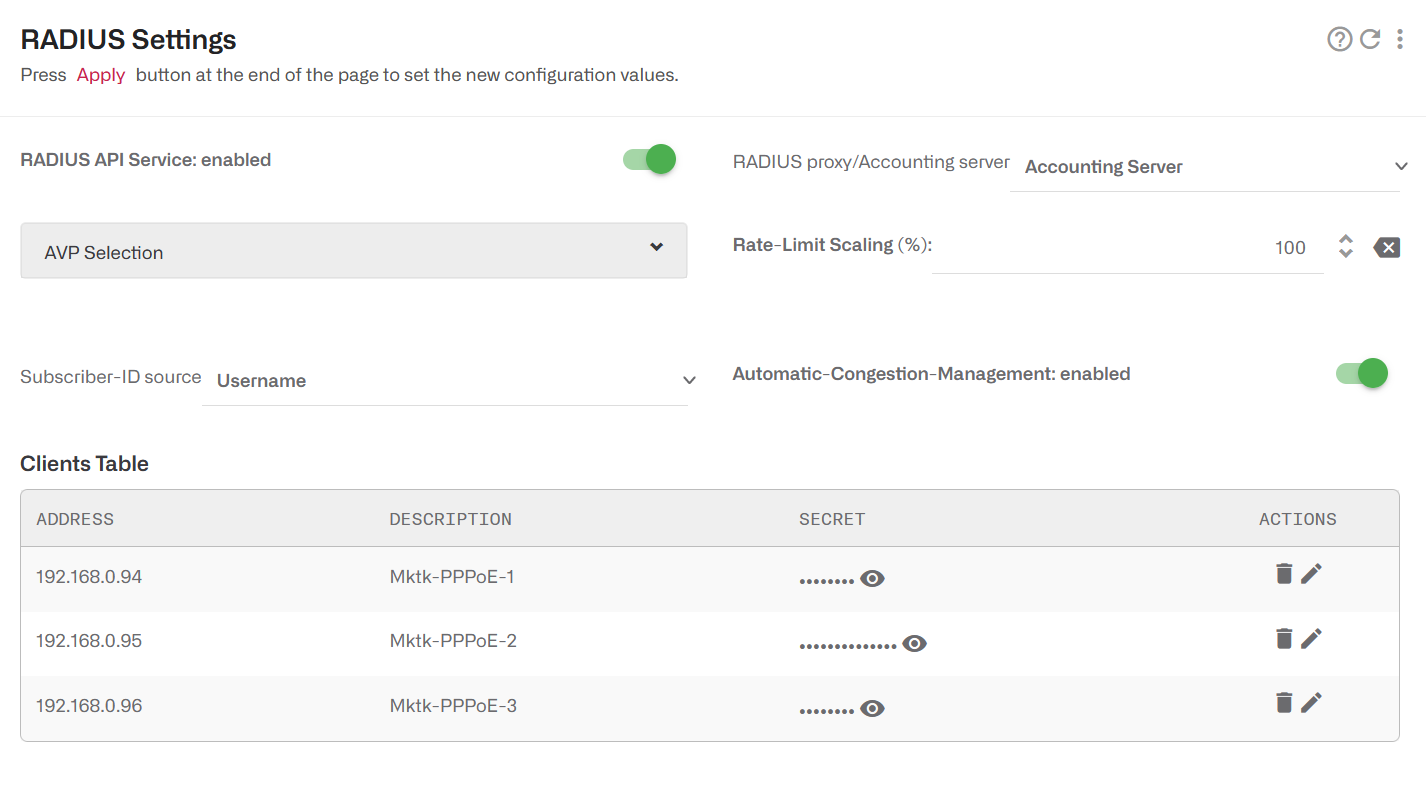
Task: Click the ACTIONS column header
Action: click(1298, 519)
